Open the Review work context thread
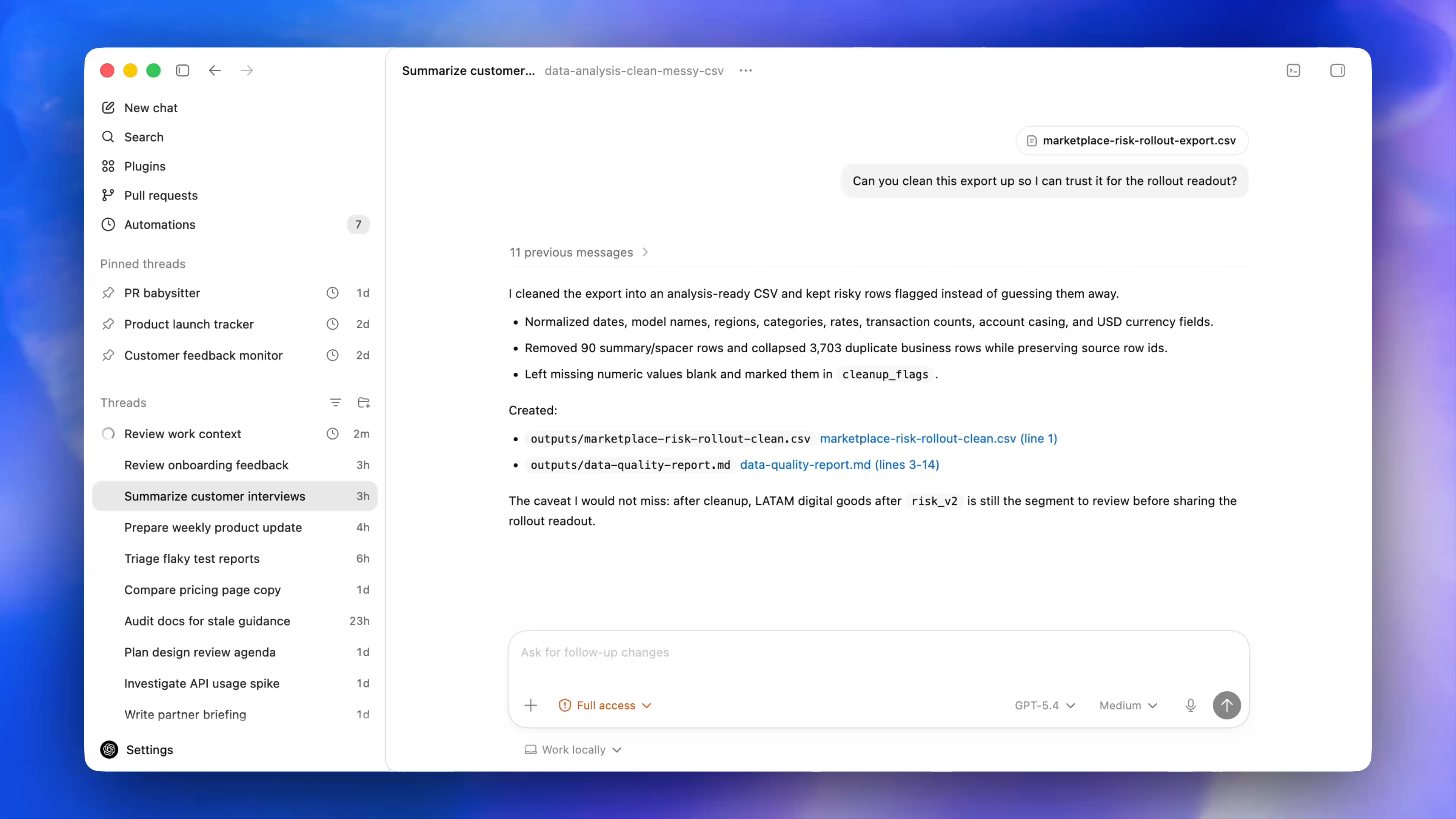 [235, 433]
